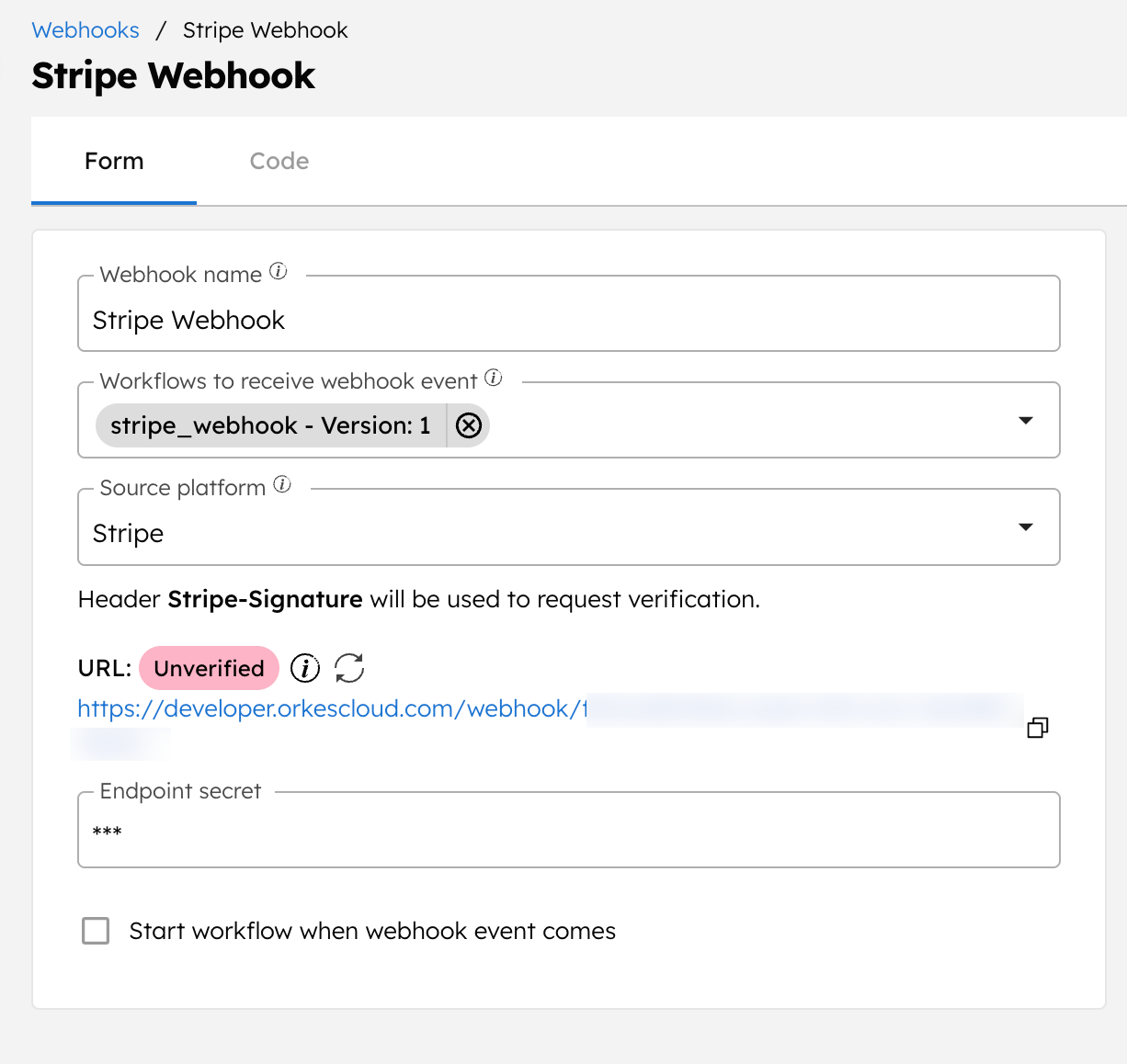
Task: Open the developer.orkescloud.com webhook URL
Action: (x=331, y=708)
